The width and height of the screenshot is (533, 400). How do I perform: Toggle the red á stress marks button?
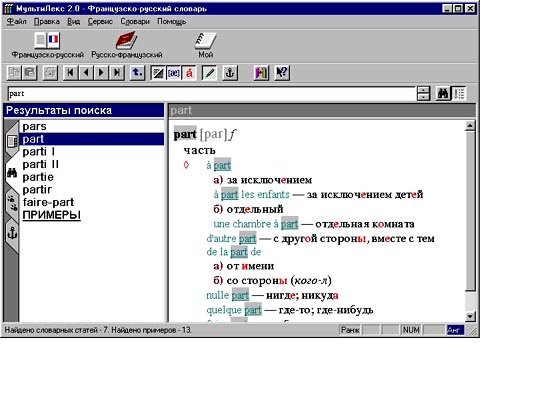(189, 73)
